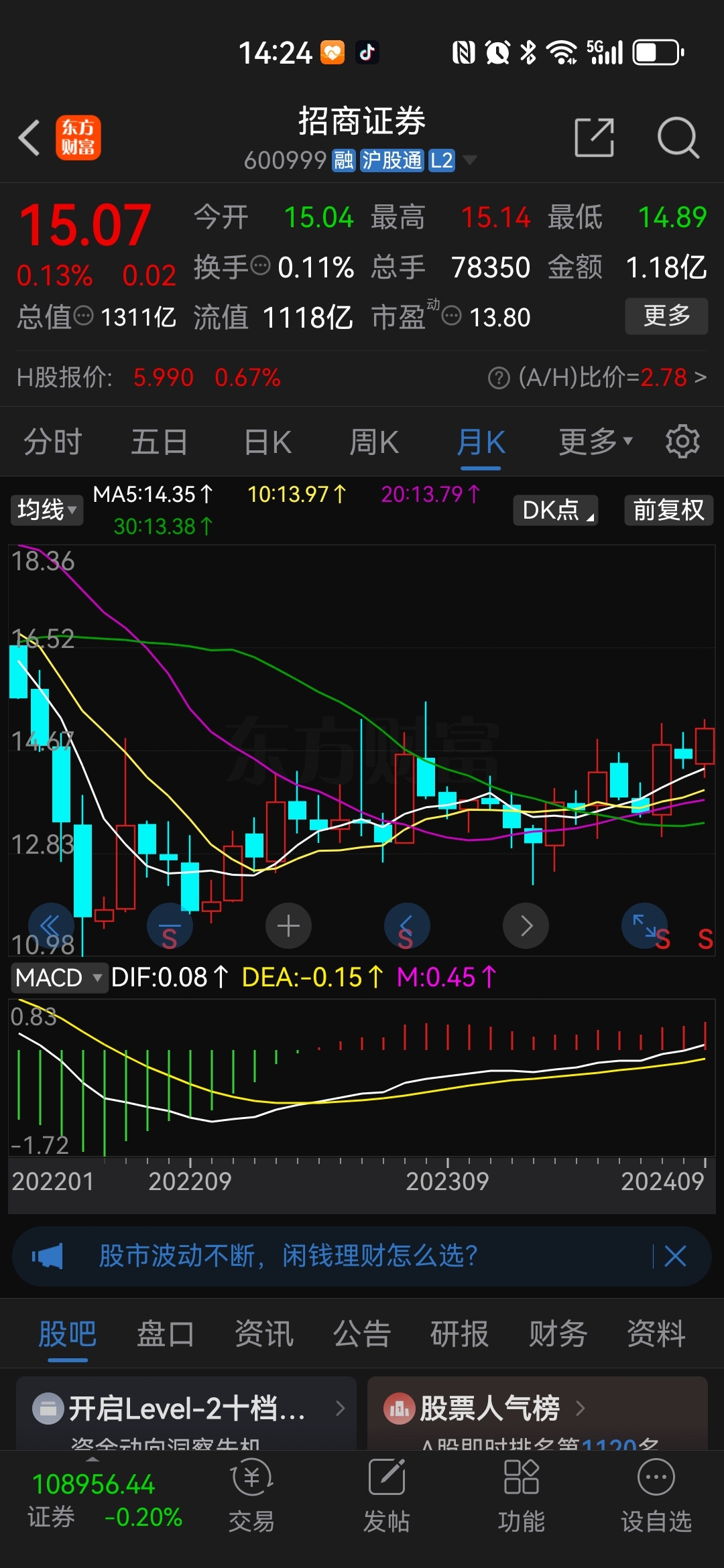This screenshot has height=1568, width=724.
Task: Switch to 公告 tab
Action: pyautogui.click(x=362, y=1333)
